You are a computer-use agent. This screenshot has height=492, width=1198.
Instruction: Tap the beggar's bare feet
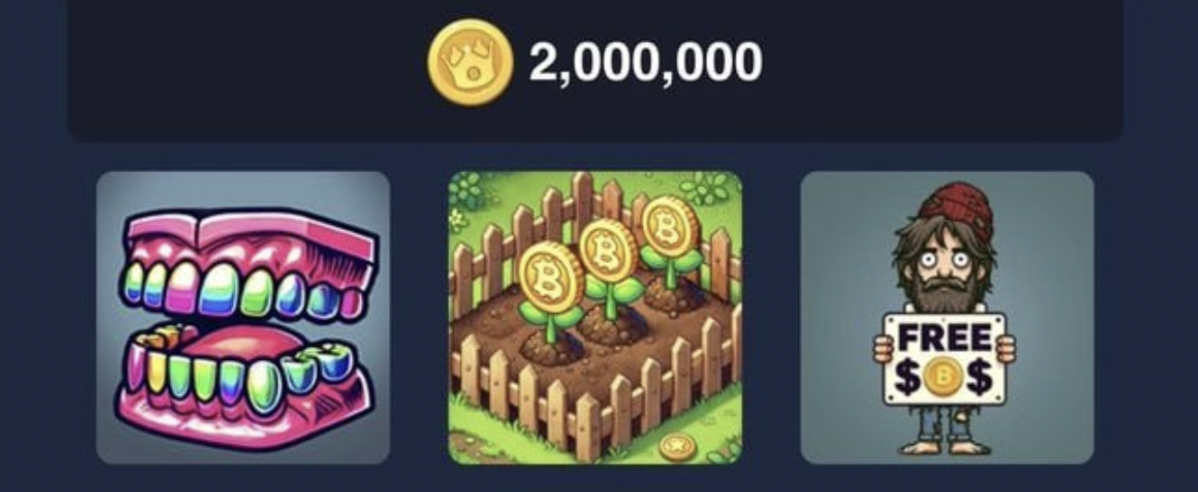[945, 448]
